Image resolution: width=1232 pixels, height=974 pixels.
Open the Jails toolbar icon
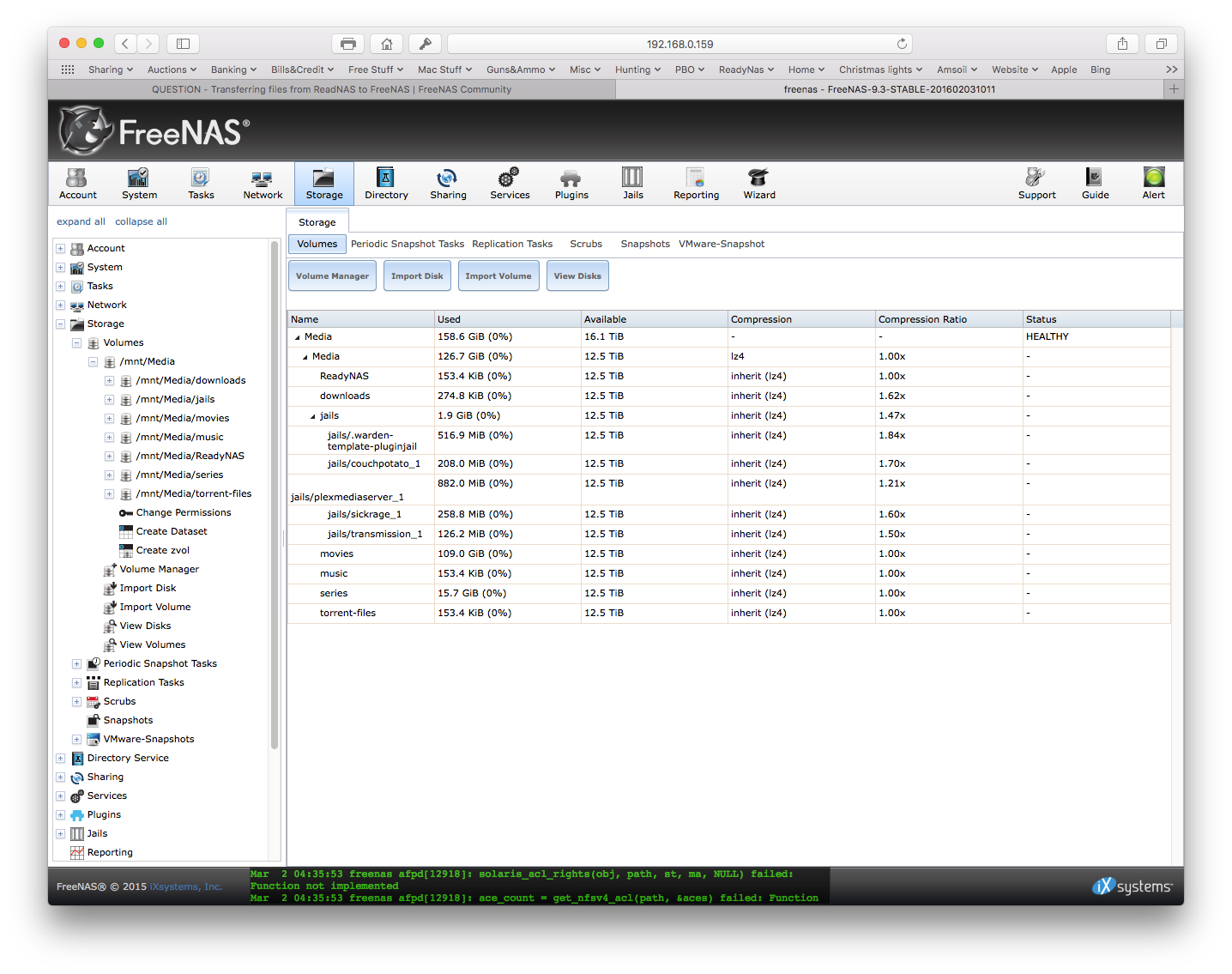(633, 184)
